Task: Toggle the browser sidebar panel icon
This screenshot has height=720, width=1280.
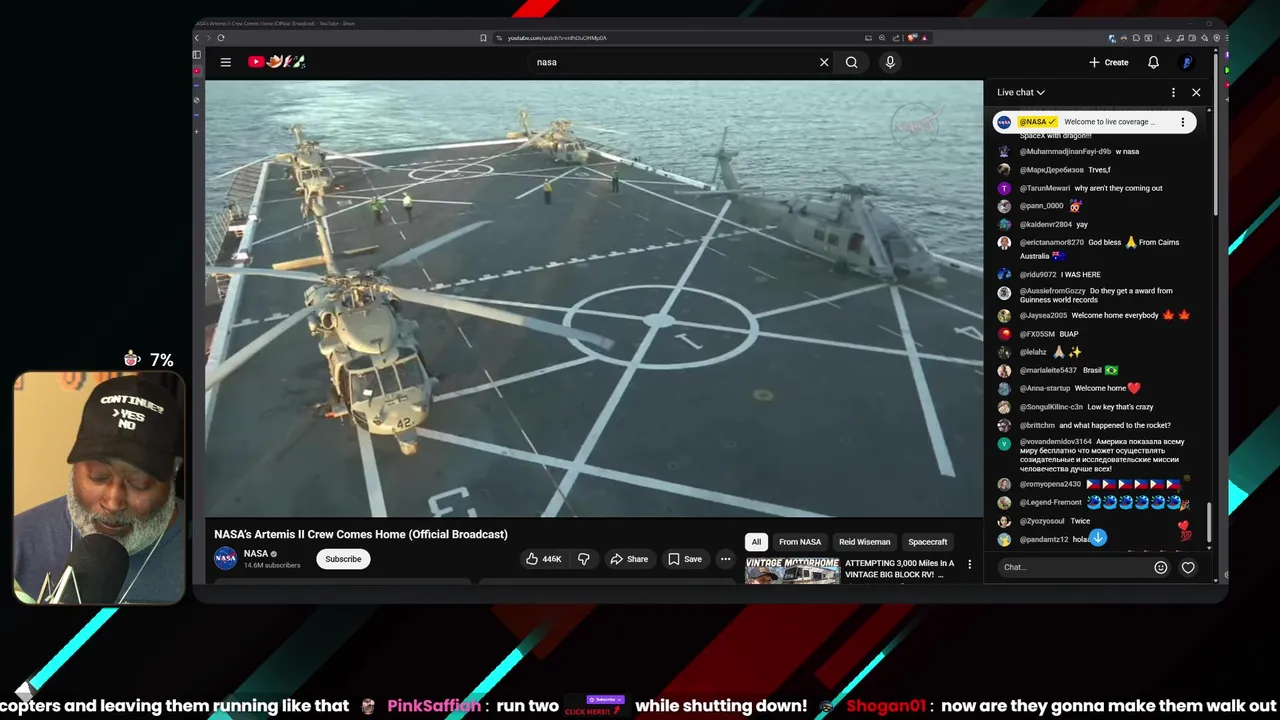Action: click(197, 55)
